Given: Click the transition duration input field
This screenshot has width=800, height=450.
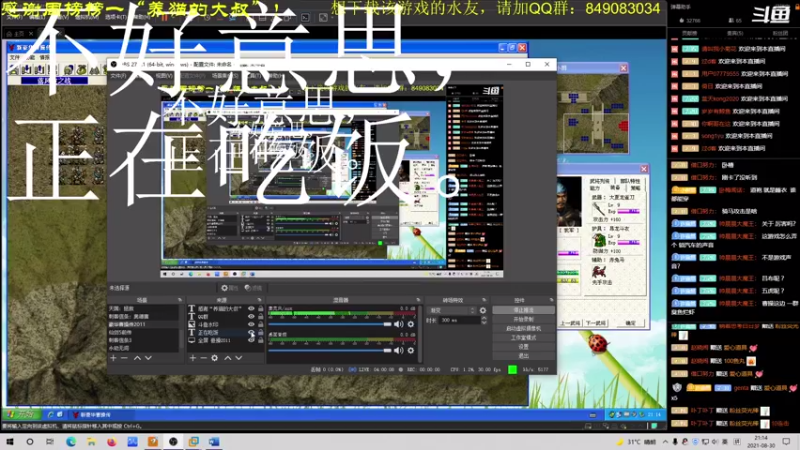Looking at the screenshot, I should 459,320.
